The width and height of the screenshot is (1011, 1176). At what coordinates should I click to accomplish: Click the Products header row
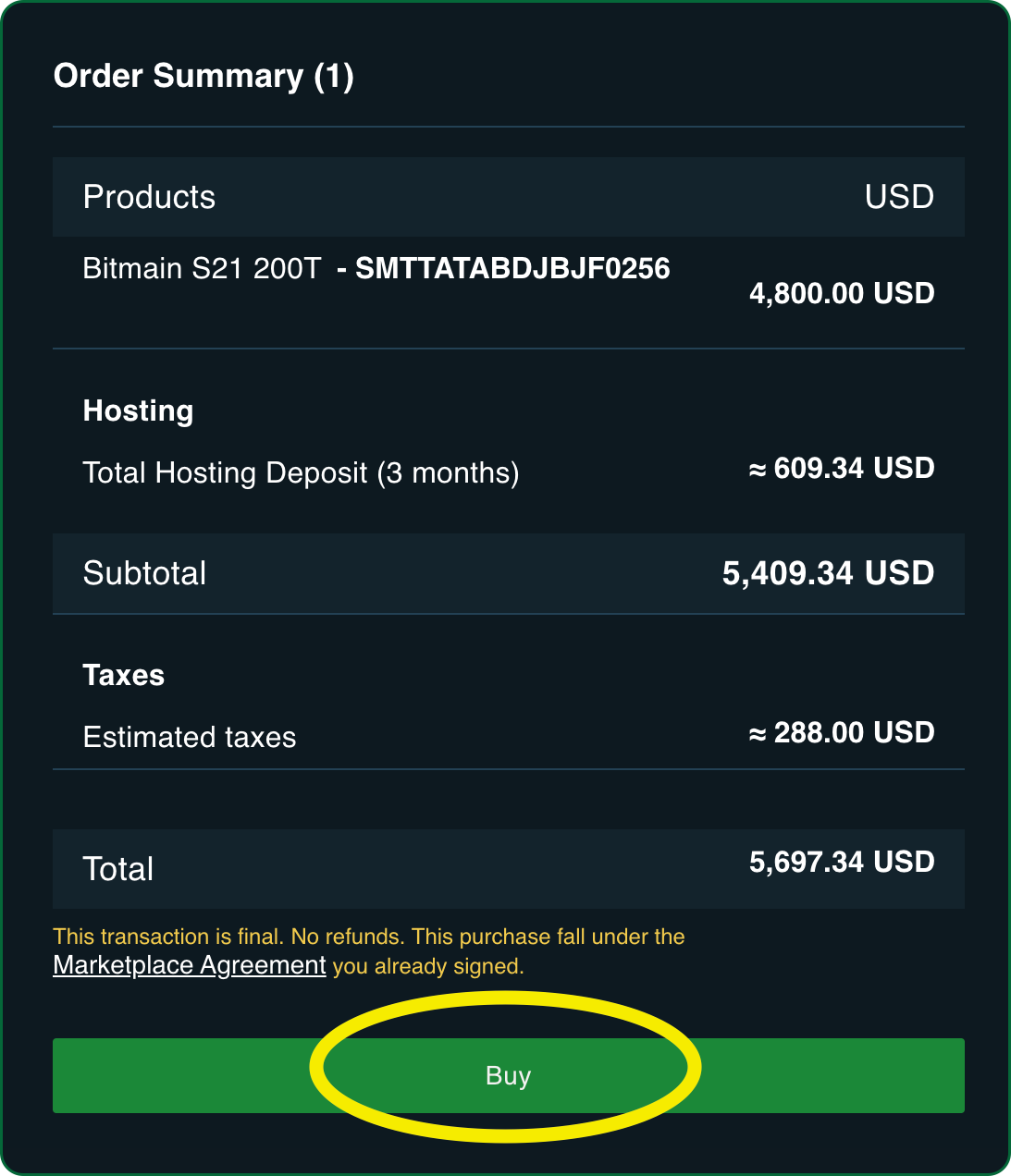(149, 196)
